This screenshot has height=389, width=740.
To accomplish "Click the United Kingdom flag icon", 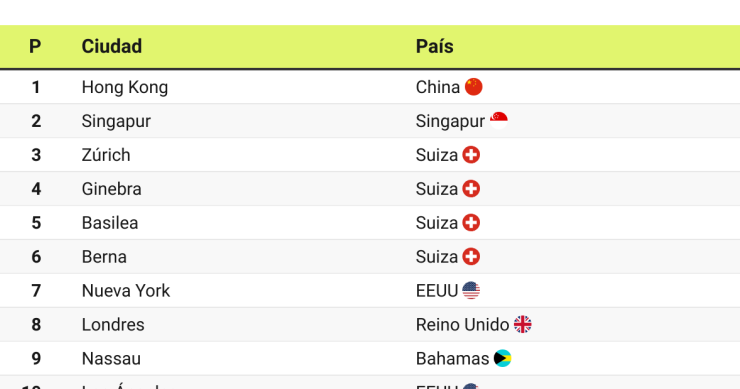I will tap(522, 324).
